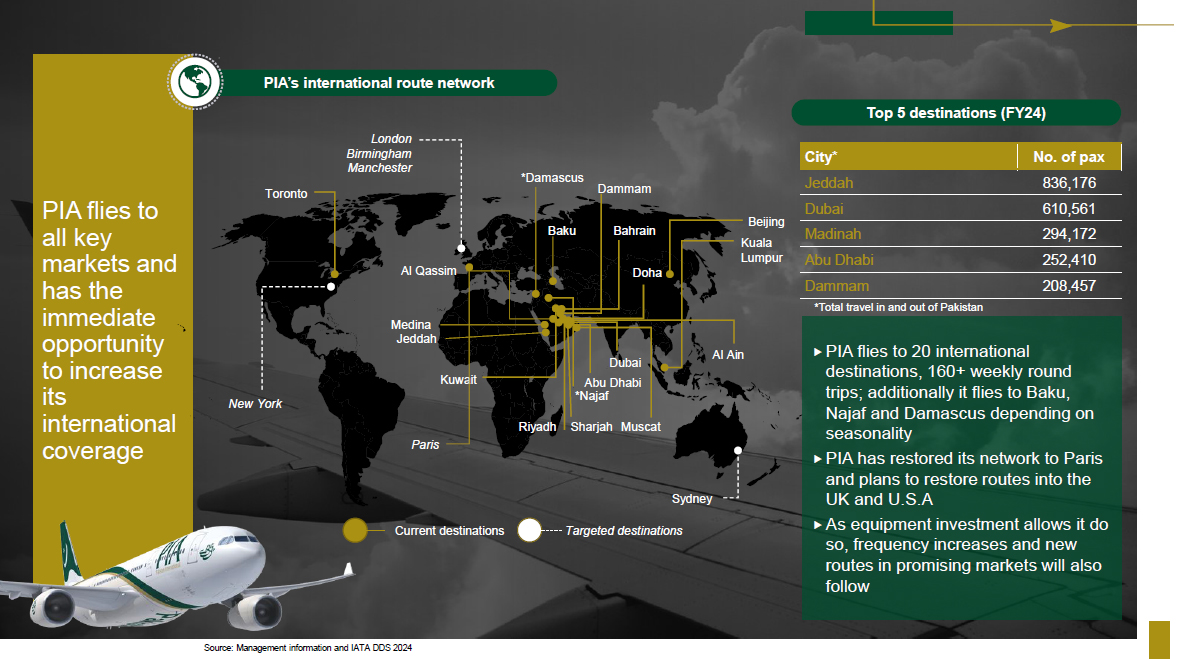Click the Source: Management information footnote
The width and height of the screenshot is (1177, 659).
(x=308, y=647)
